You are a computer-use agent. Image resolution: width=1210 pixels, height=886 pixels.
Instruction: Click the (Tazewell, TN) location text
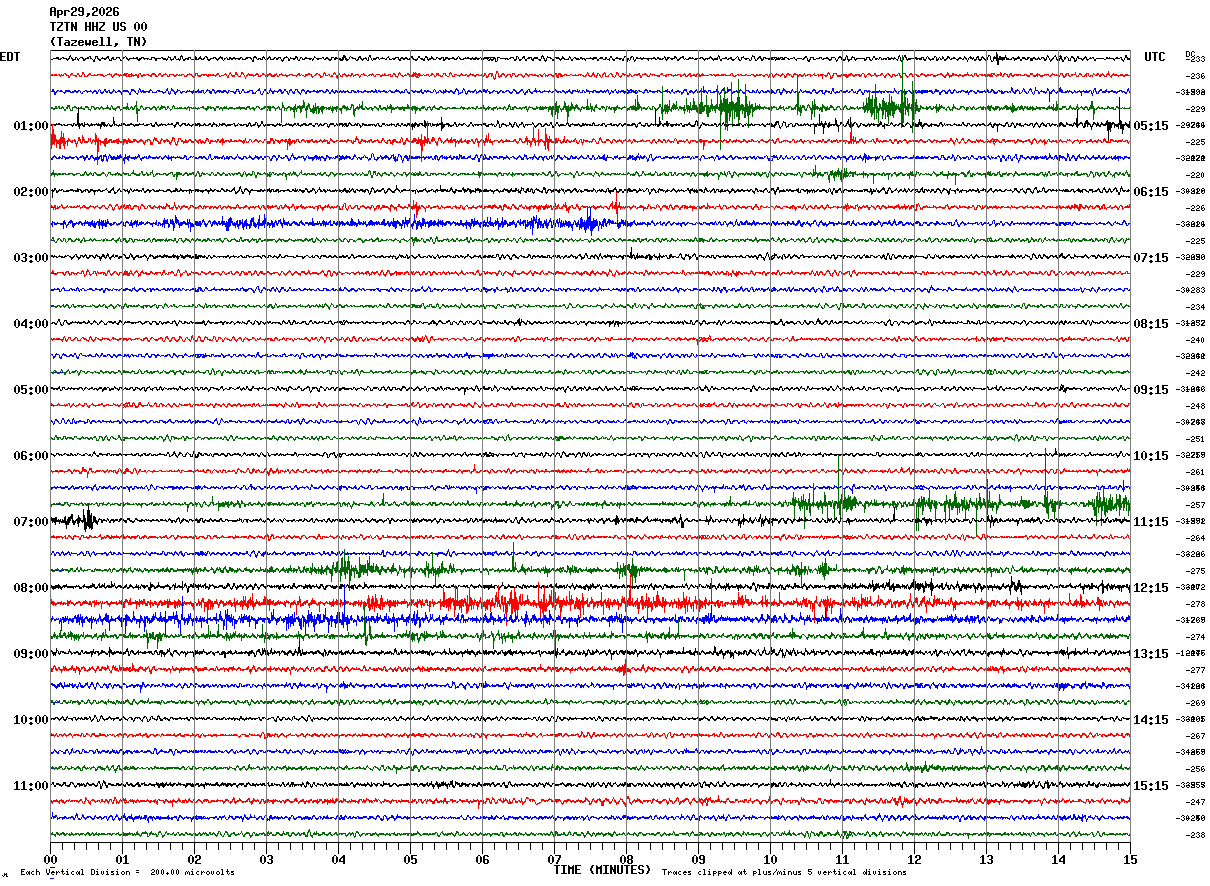(98, 42)
